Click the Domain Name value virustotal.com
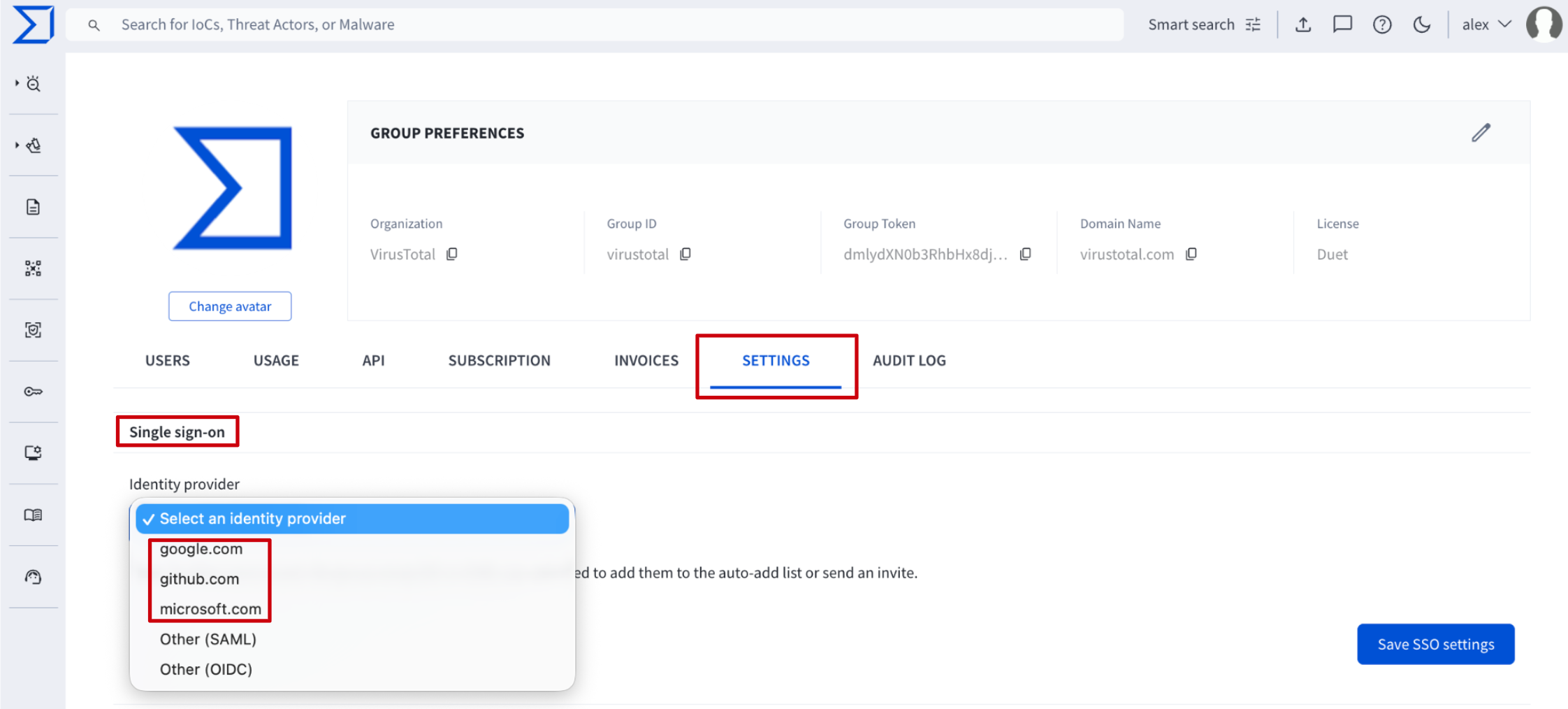The image size is (1568, 709). [x=1127, y=255]
